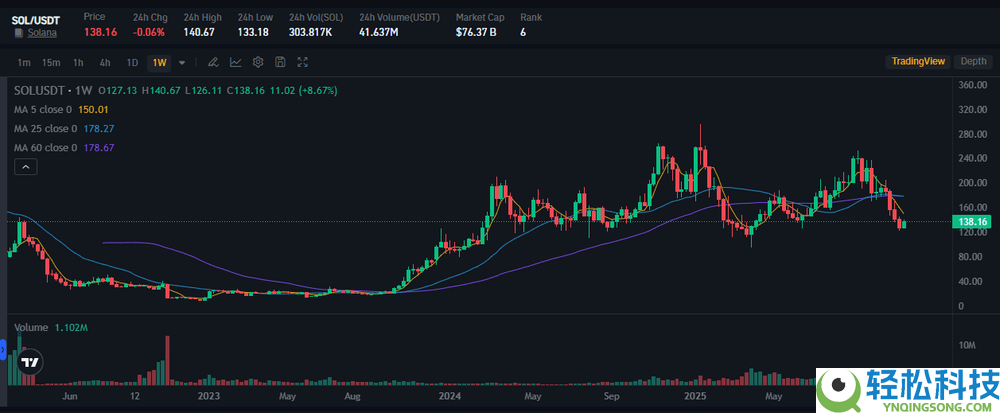
Task: Select the 1m timeframe
Action: [x=24, y=62]
